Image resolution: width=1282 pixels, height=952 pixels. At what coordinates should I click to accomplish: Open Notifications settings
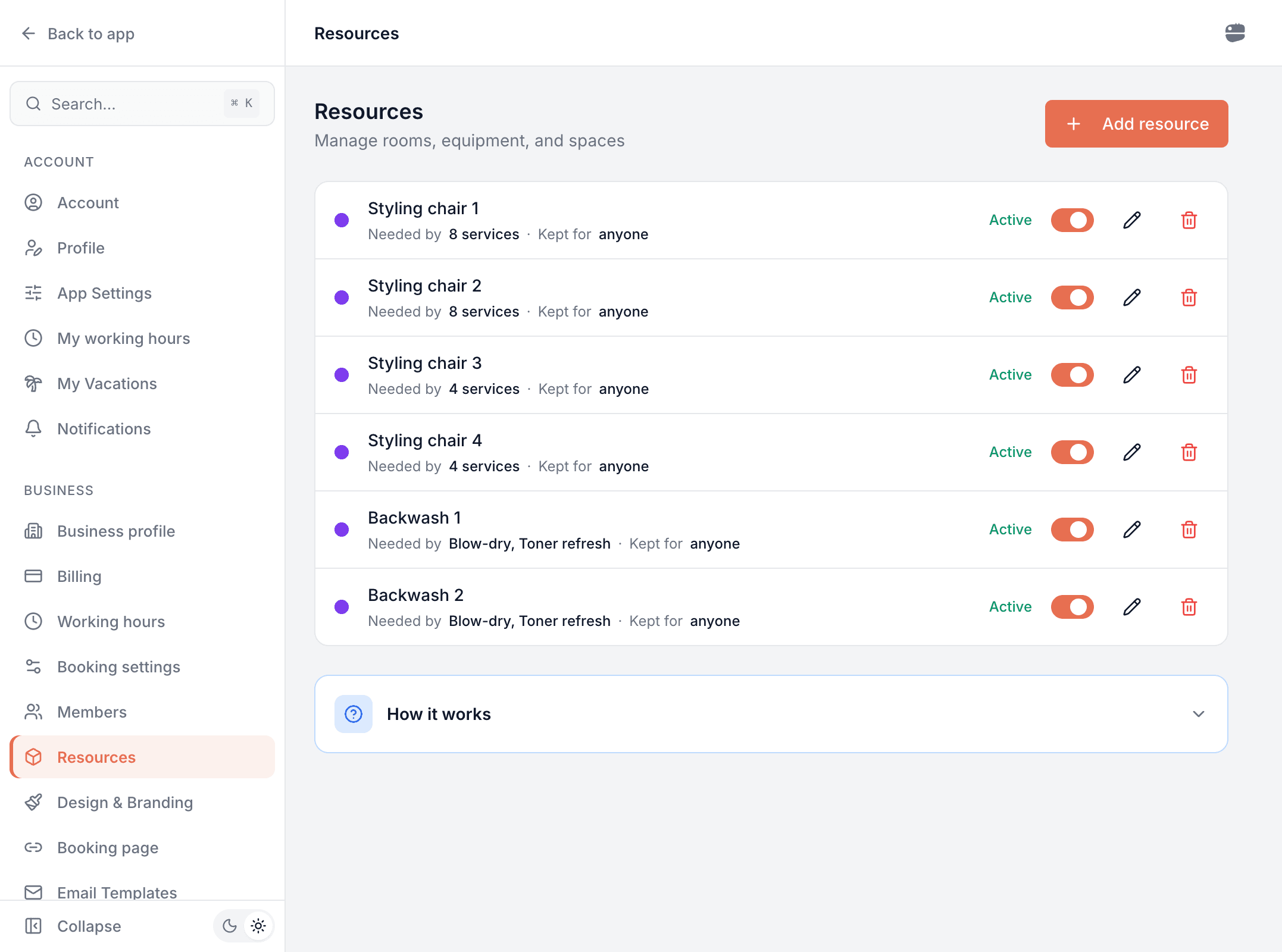tap(142, 428)
